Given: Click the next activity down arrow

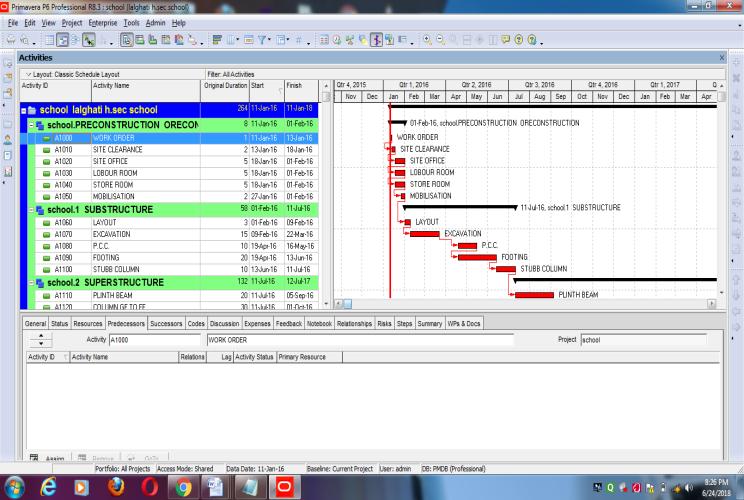Looking at the screenshot, I should tap(41, 343).
